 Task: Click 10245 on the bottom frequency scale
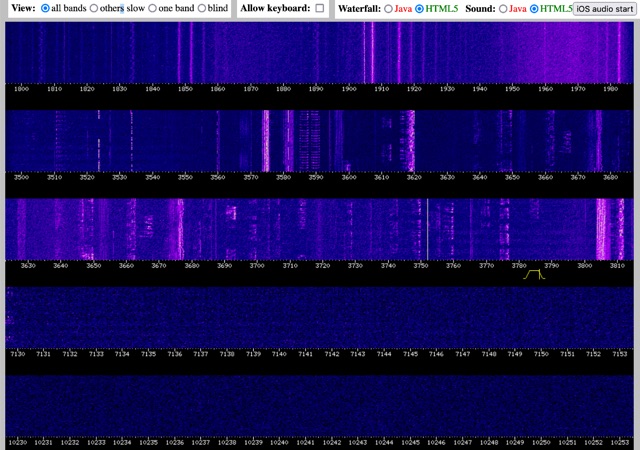click(410, 442)
